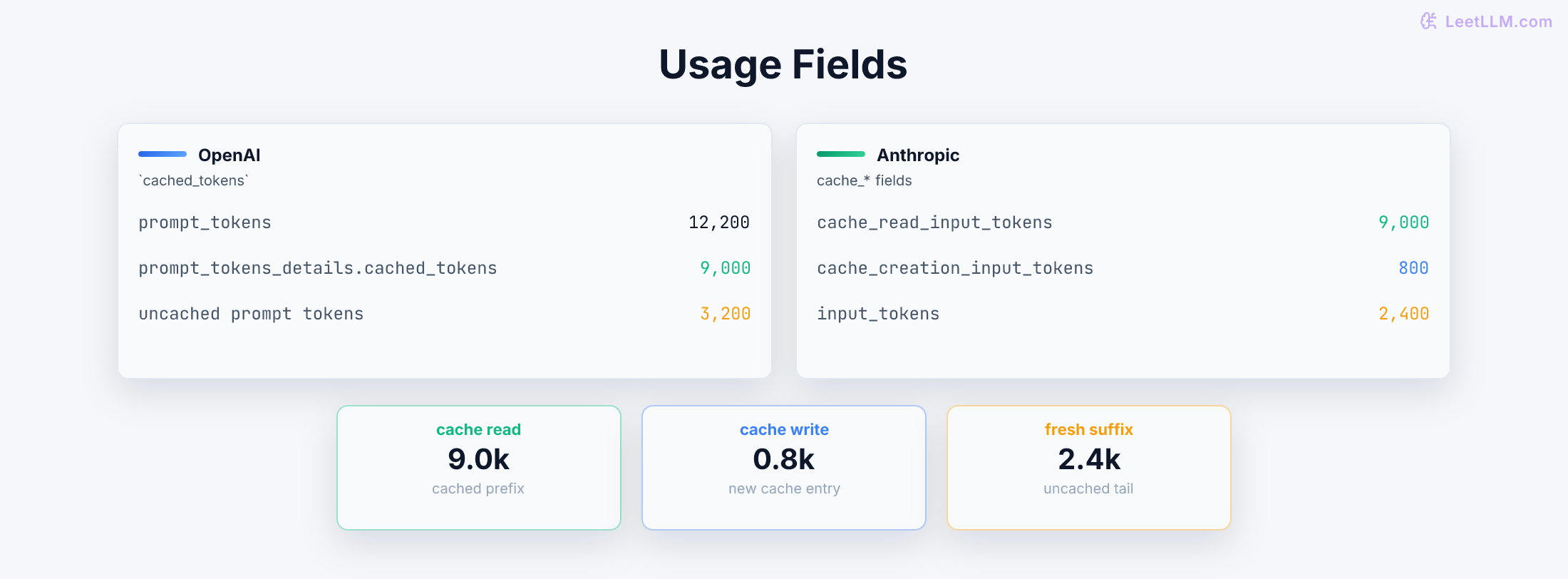This screenshot has height=579, width=1568.
Task: Click the cache_* fields subtitle
Action: [x=865, y=180]
